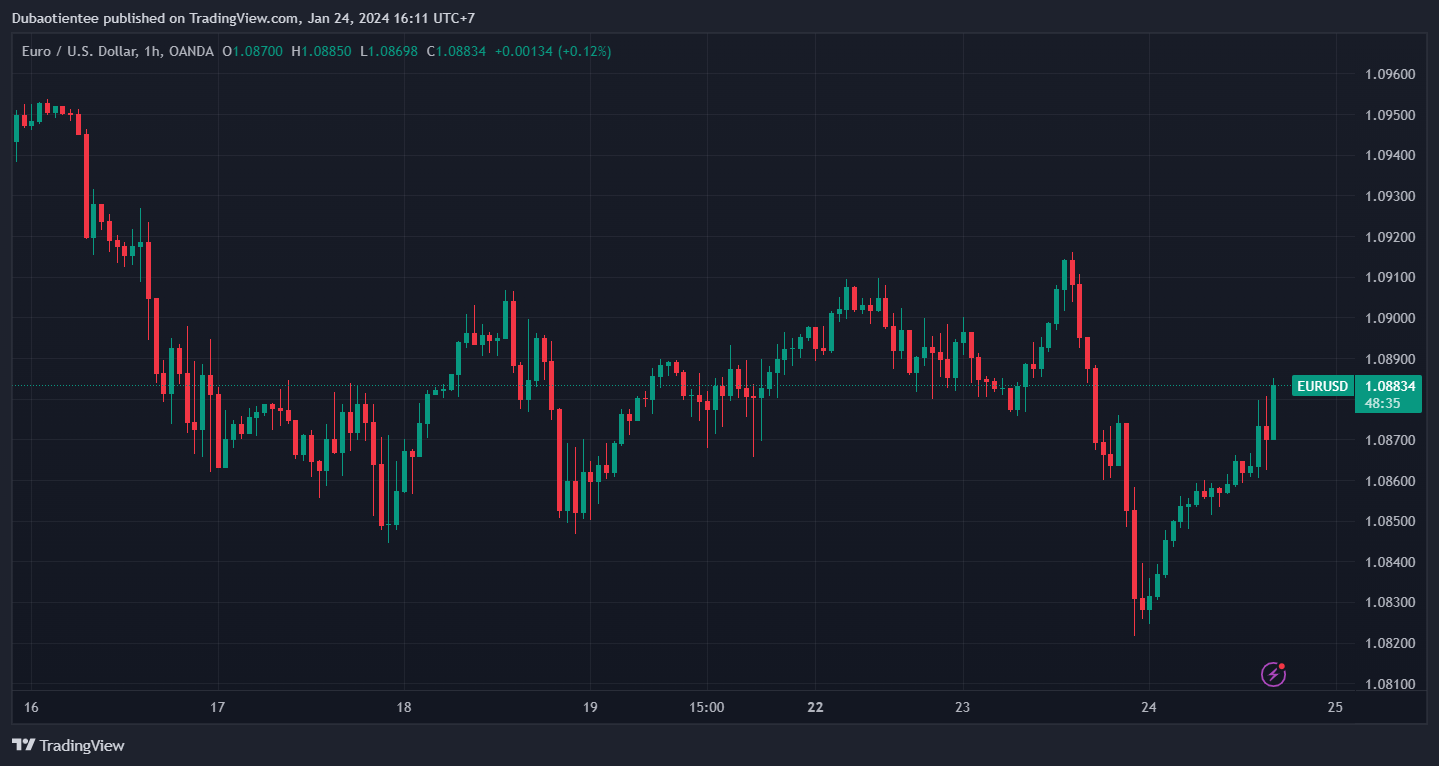The width and height of the screenshot is (1439, 766).
Task: Select the 1.09000 level on price axis
Action: (x=1391, y=318)
